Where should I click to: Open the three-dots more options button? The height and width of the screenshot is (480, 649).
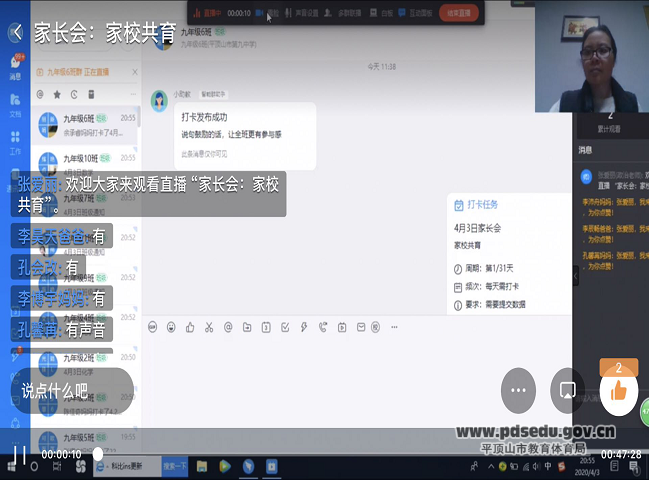pos(517,390)
